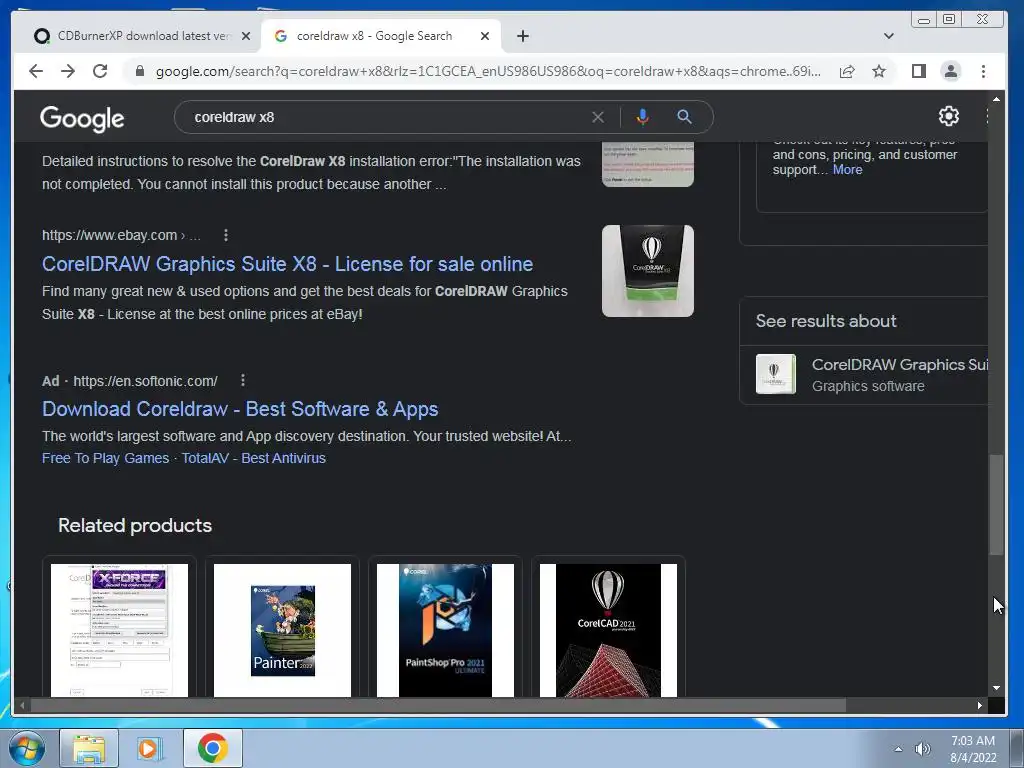This screenshot has width=1024, height=768.
Task: Open installation error result thumbnail
Action: [648, 165]
